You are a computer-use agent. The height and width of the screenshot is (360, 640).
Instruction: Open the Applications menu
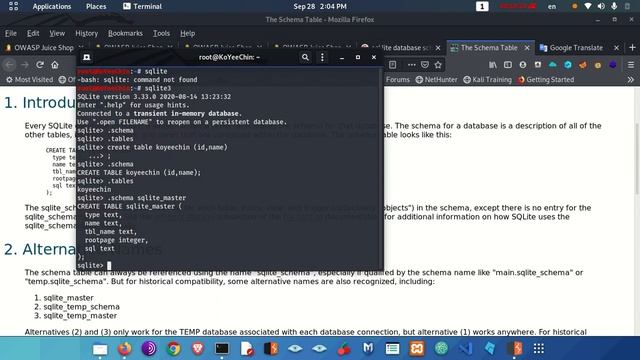click(51, 7)
